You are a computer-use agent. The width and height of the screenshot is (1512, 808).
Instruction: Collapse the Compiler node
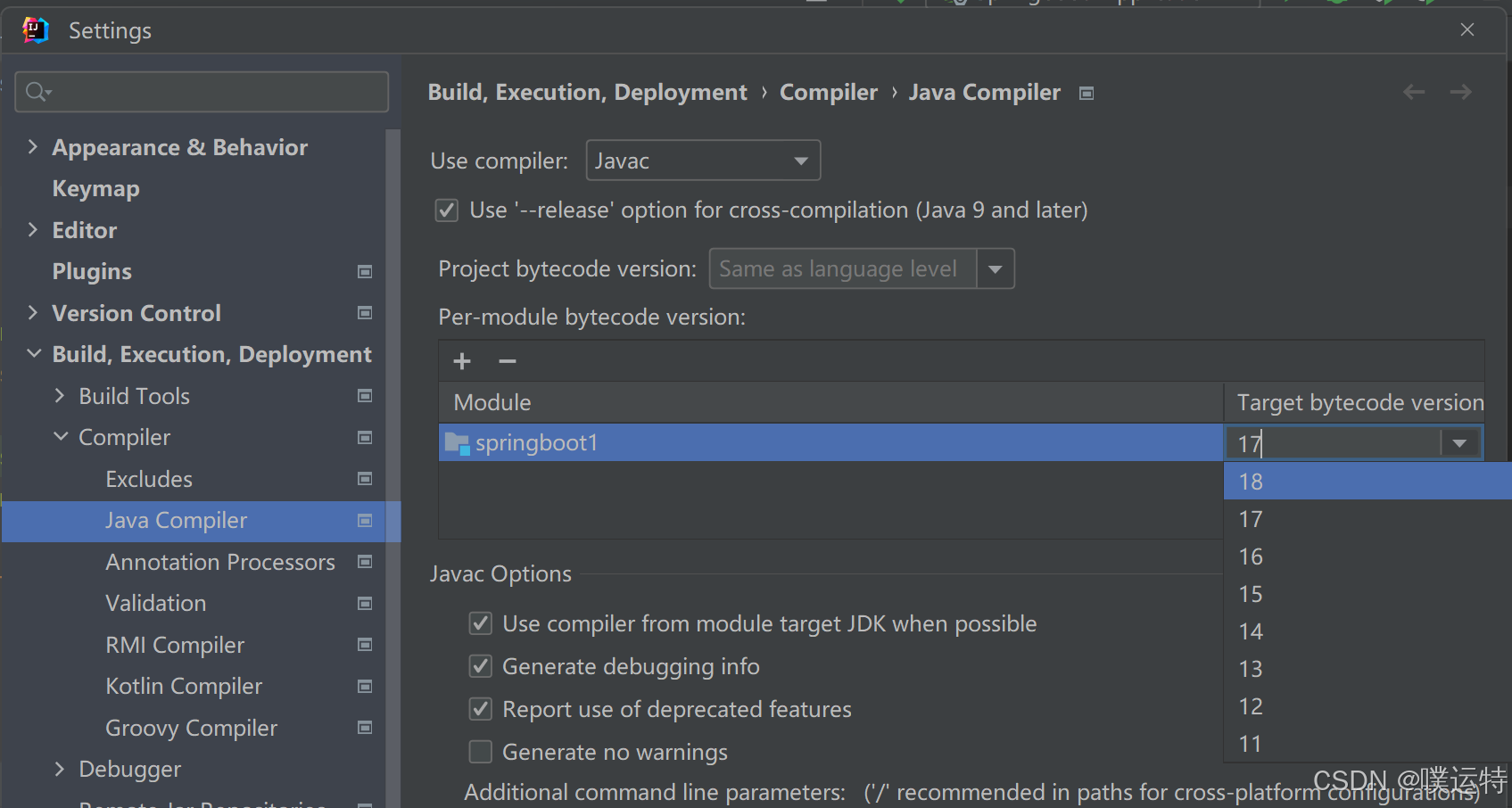[61, 437]
